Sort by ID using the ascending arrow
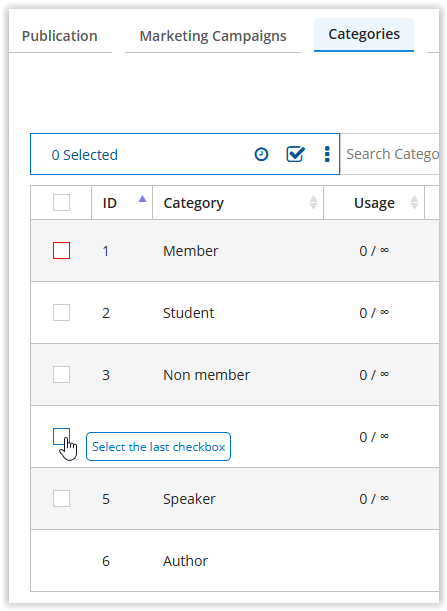 [x=142, y=199]
